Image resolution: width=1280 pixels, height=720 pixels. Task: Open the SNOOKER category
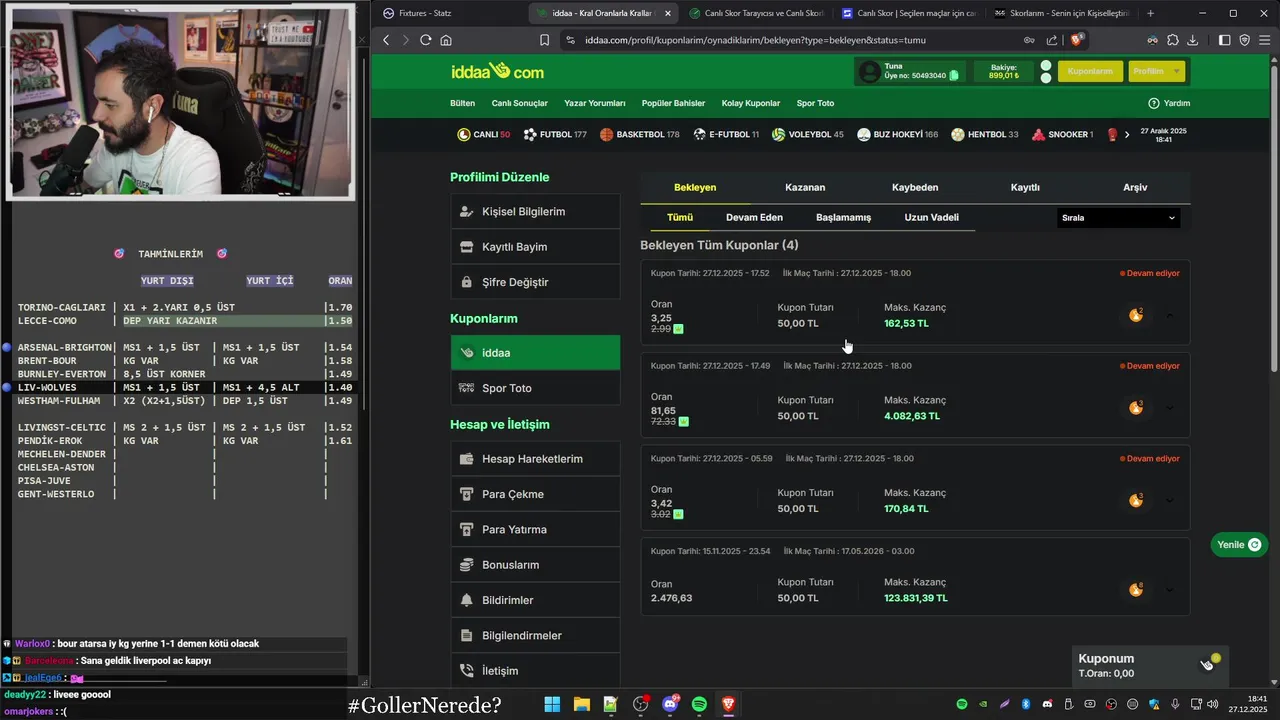coord(1063,134)
